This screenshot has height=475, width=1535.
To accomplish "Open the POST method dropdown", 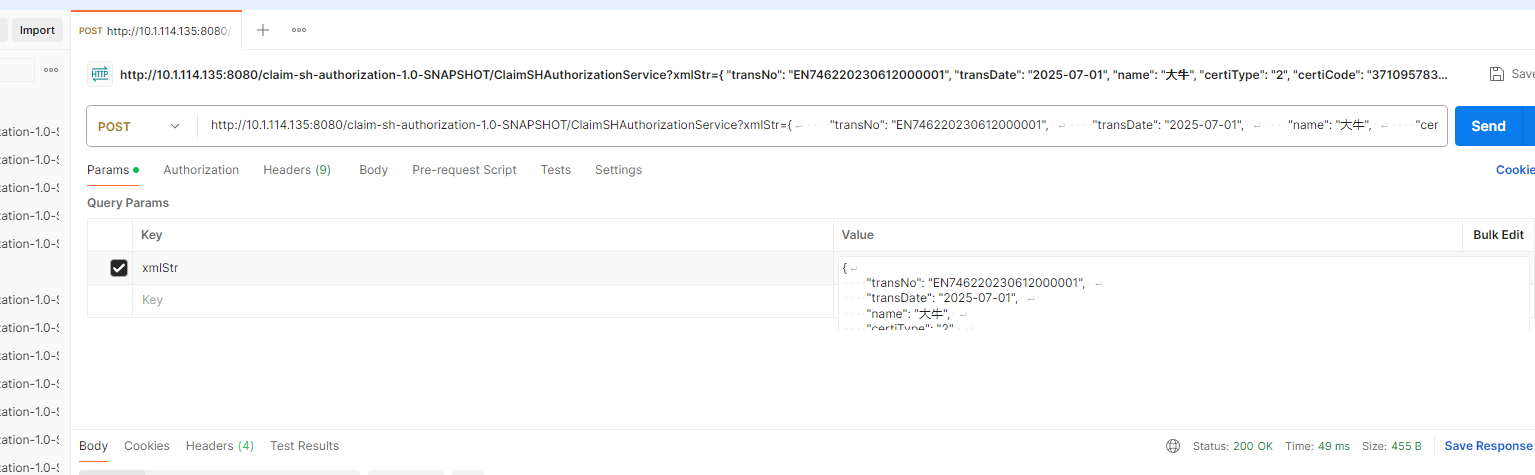I will click(140, 126).
